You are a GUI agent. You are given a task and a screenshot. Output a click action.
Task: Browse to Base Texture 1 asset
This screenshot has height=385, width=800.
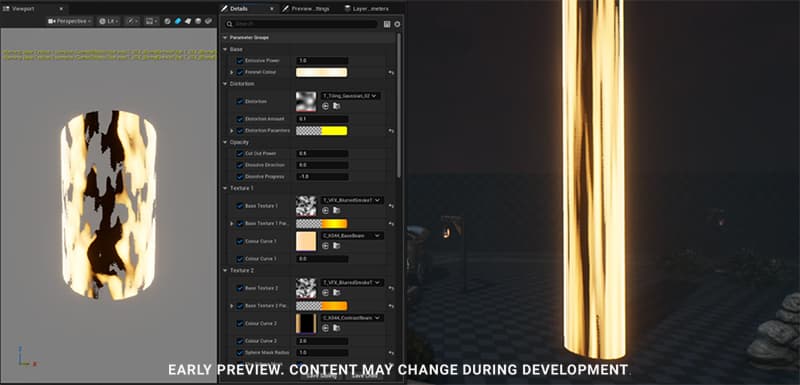coord(336,210)
